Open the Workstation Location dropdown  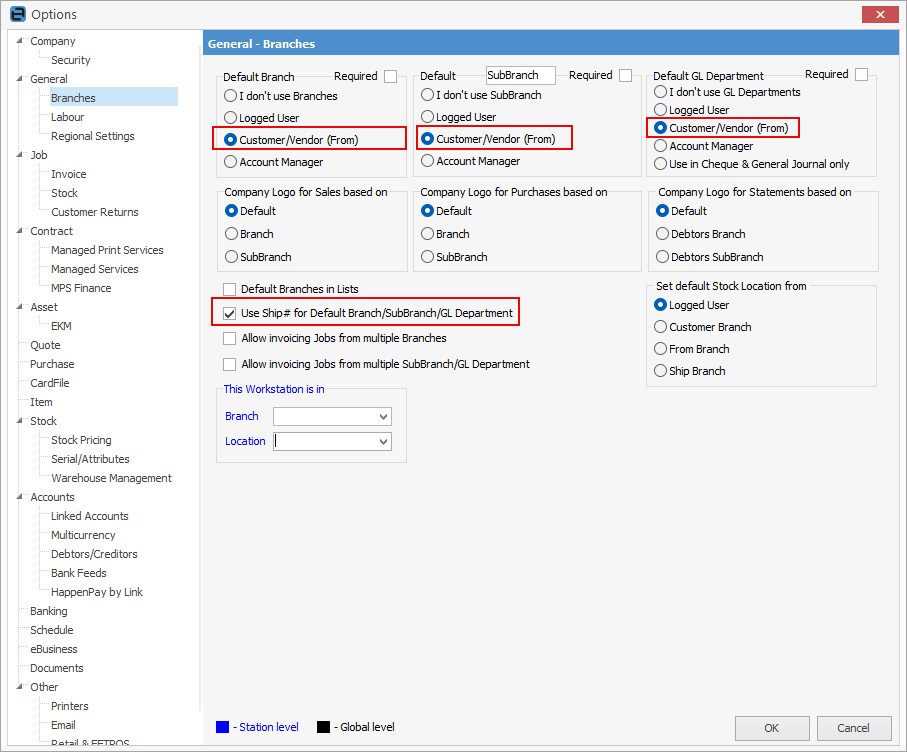point(383,441)
